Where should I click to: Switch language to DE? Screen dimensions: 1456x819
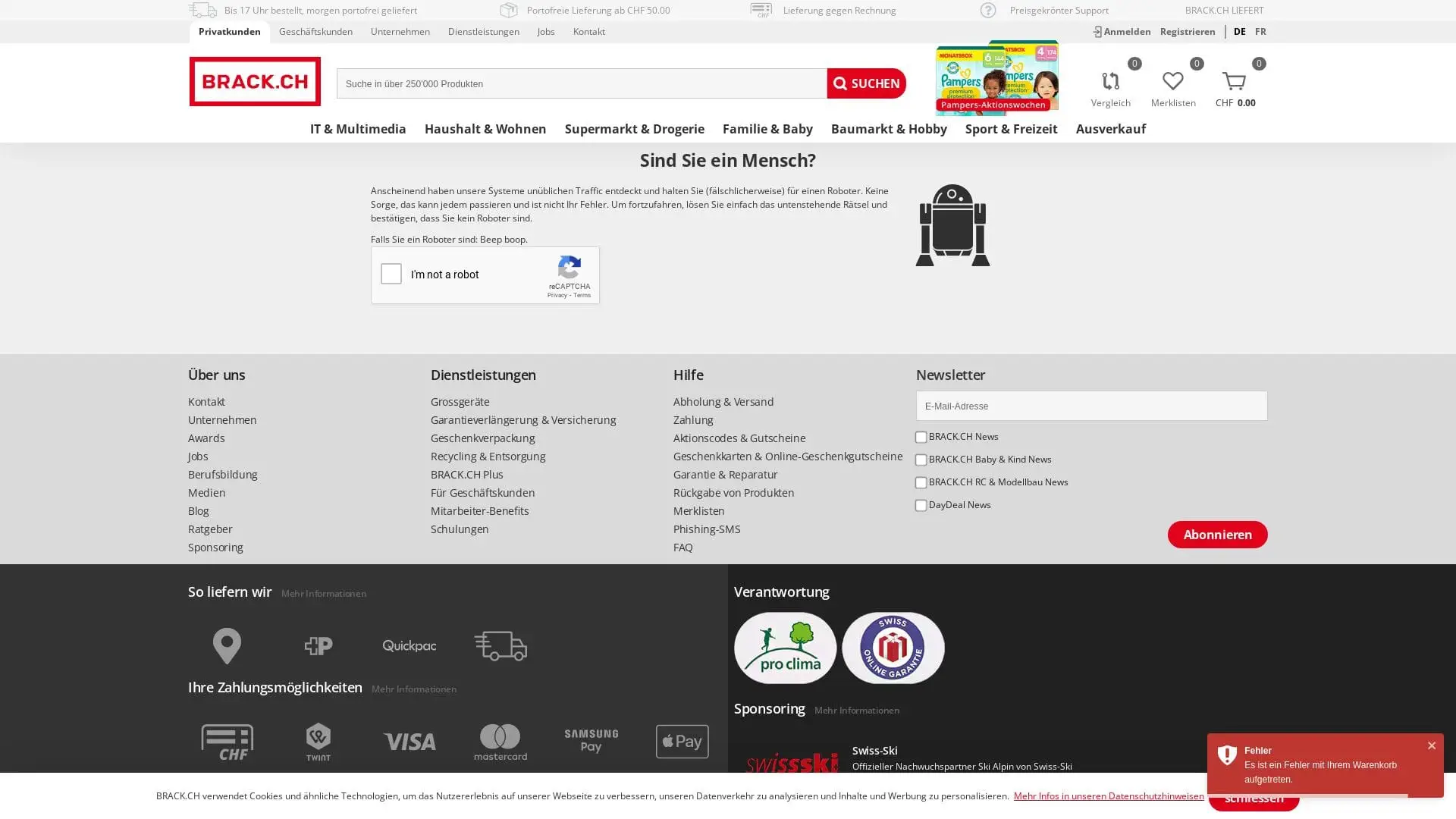(1239, 32)
